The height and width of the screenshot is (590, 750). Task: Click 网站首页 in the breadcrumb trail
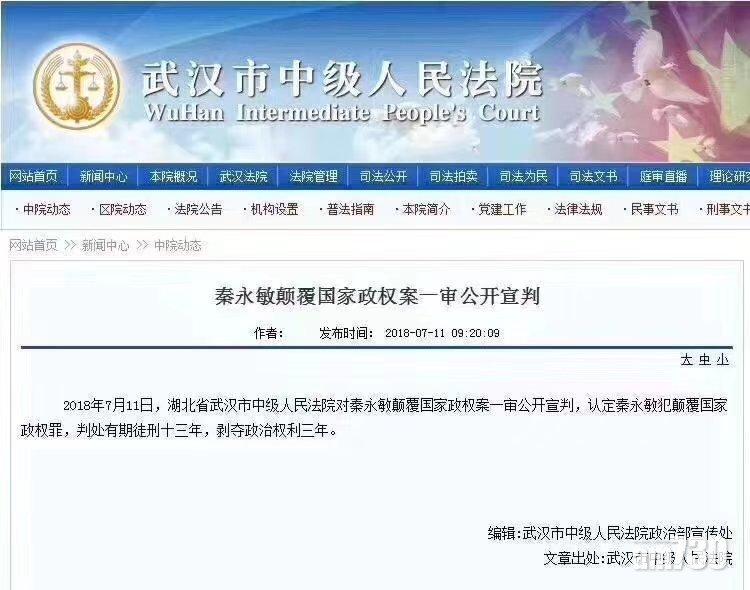(33, 245)
